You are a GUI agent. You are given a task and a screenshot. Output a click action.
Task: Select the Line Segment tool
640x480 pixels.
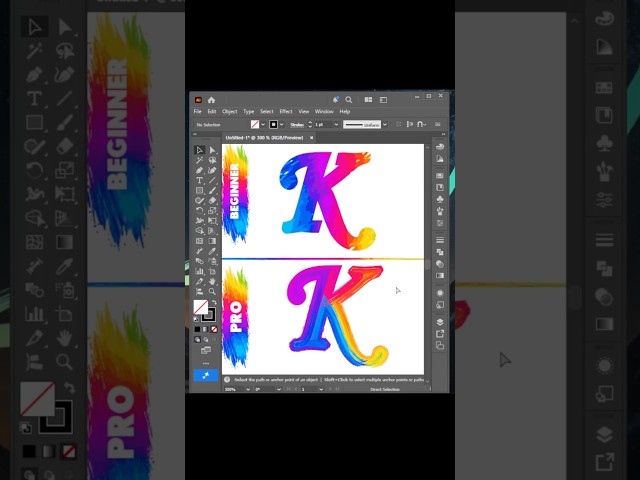coord(212,180)
